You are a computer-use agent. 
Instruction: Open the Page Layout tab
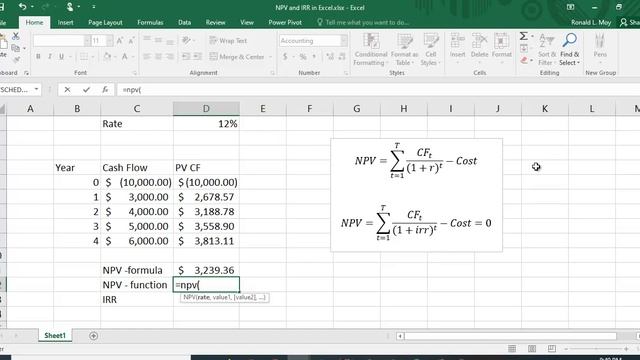[x=105, y=22]
